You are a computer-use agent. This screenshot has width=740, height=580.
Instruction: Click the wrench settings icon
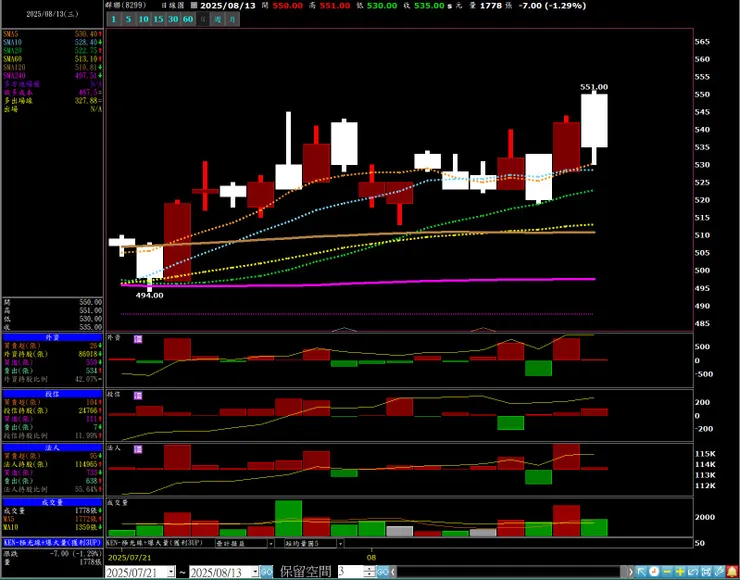coord(720,572)
